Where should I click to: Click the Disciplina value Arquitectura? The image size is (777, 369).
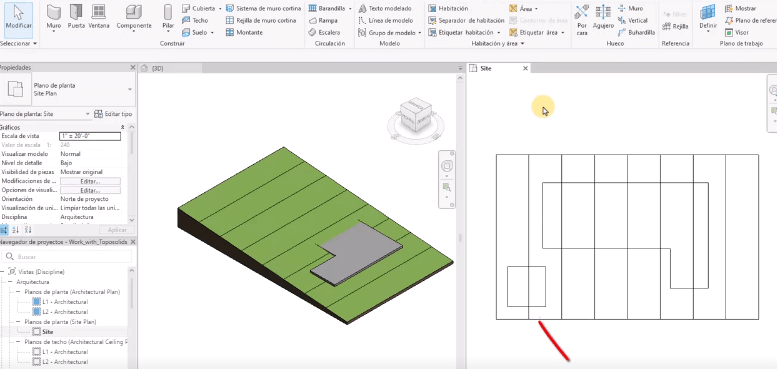point(77,217)
